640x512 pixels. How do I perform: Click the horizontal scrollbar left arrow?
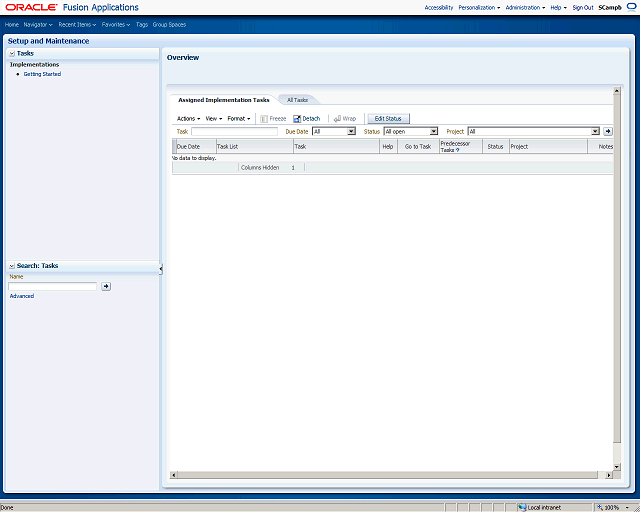[173, 475]
